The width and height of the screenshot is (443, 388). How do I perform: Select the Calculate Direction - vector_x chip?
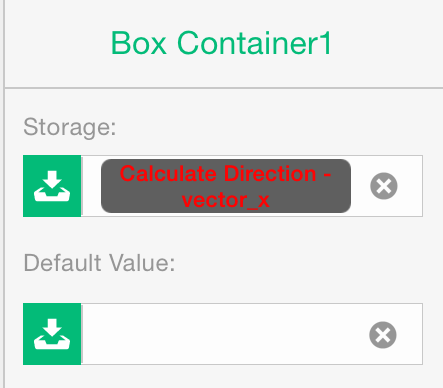point(226,186)
